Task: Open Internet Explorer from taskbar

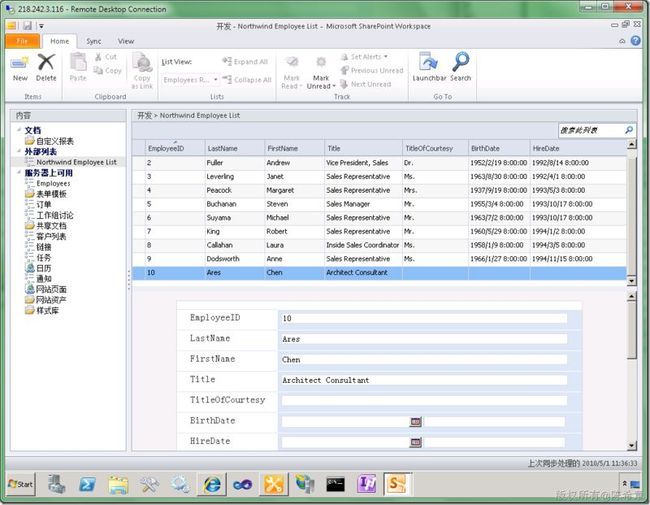Action: (x=212, y=484)
